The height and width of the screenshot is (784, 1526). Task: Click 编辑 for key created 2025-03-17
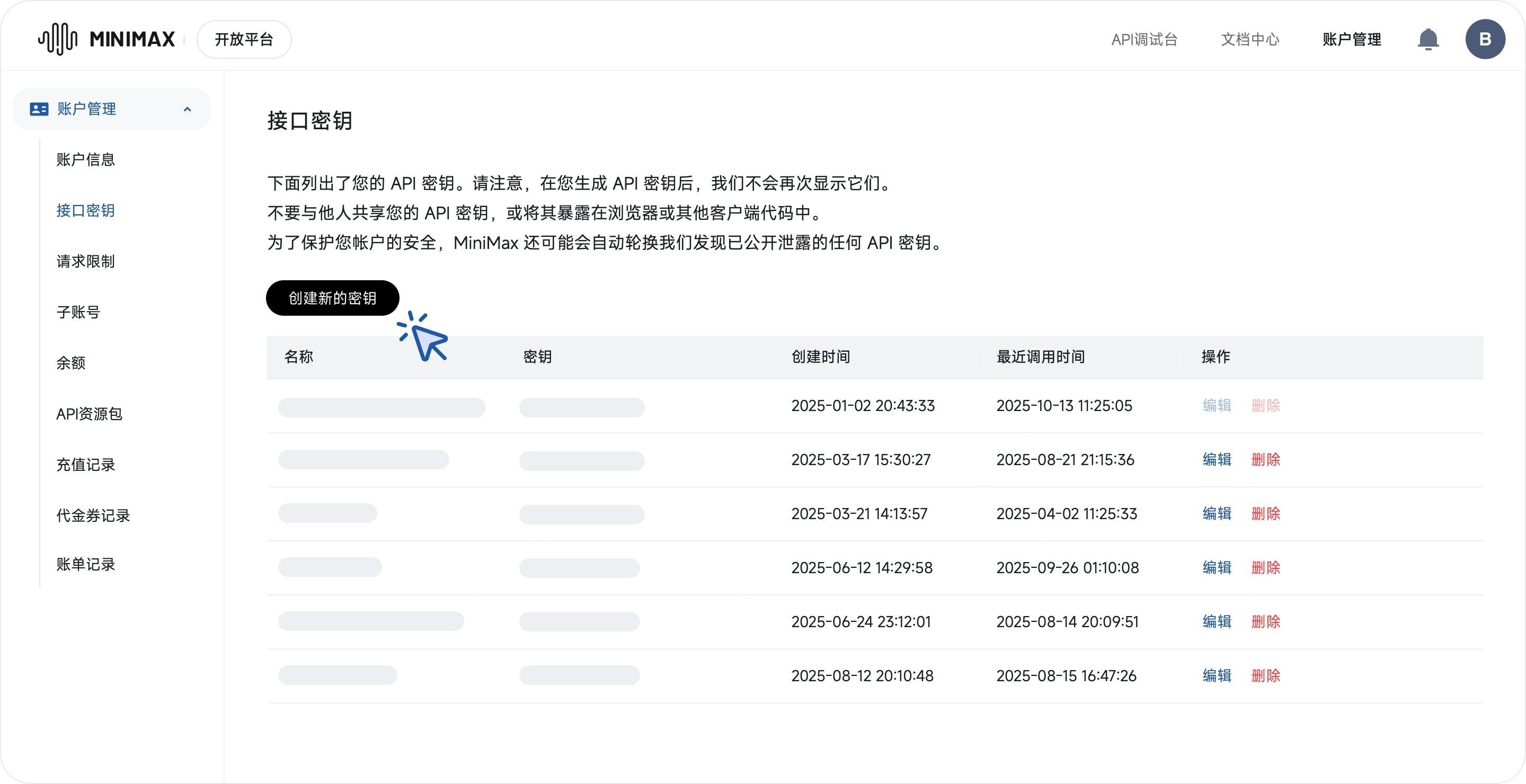(x=1217, y=459)
